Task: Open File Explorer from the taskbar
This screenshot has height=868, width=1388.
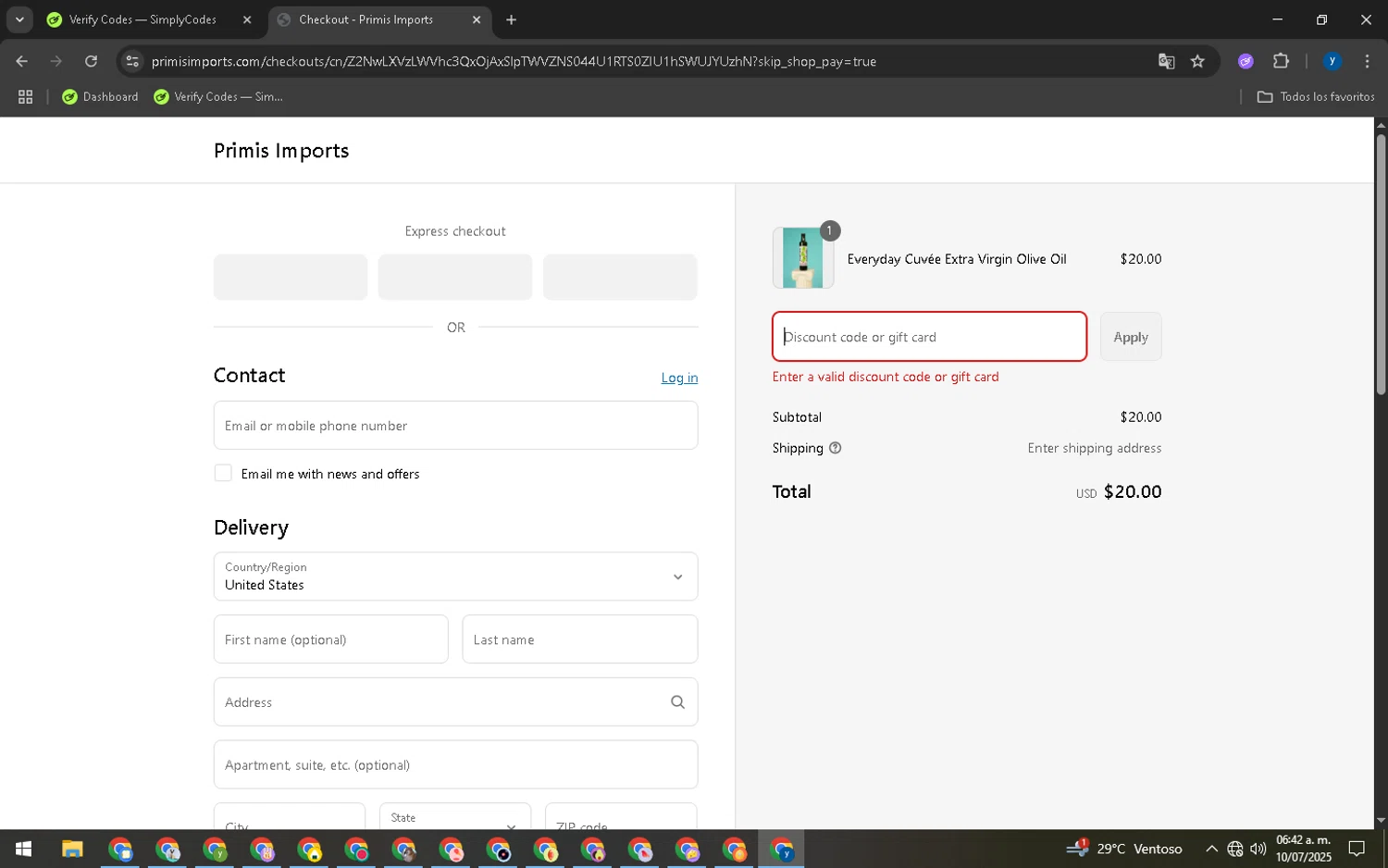Action: click(72, 849)
